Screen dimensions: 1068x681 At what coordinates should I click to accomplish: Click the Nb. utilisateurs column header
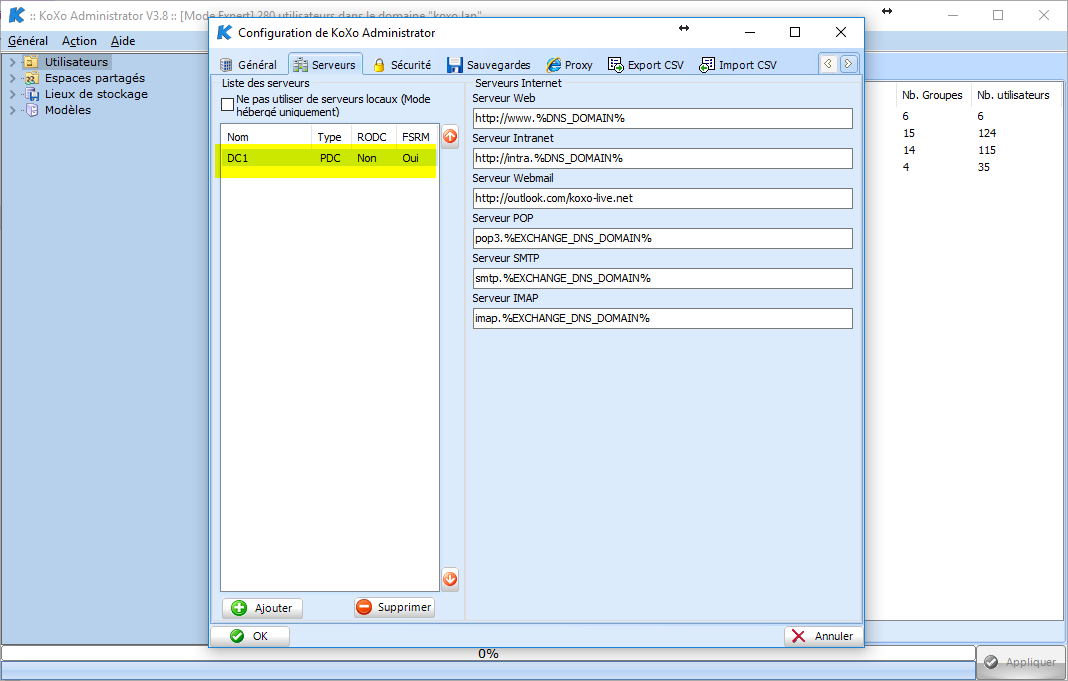tap(1014, 95)
